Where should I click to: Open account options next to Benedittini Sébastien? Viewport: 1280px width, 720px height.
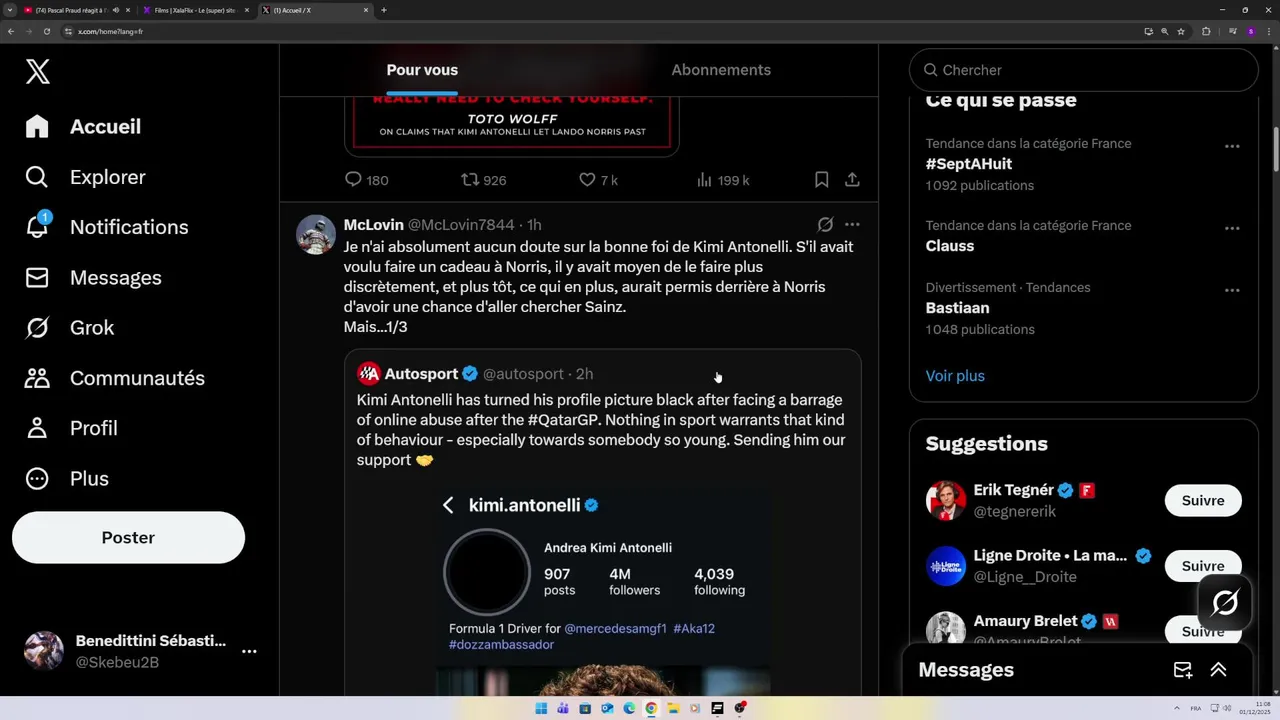249,651
